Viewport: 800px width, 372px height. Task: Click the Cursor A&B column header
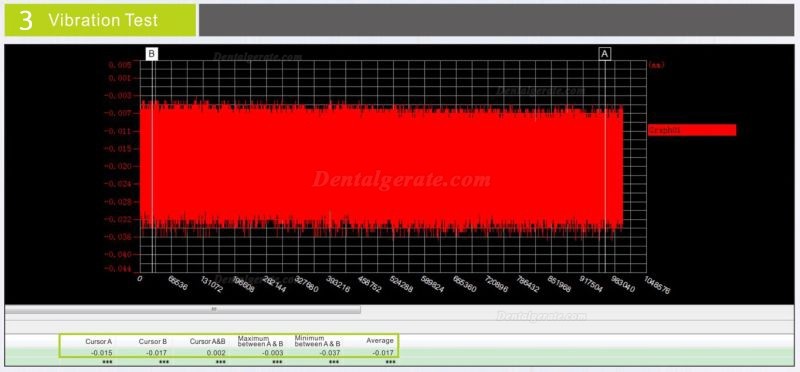(x=207, y=341)
